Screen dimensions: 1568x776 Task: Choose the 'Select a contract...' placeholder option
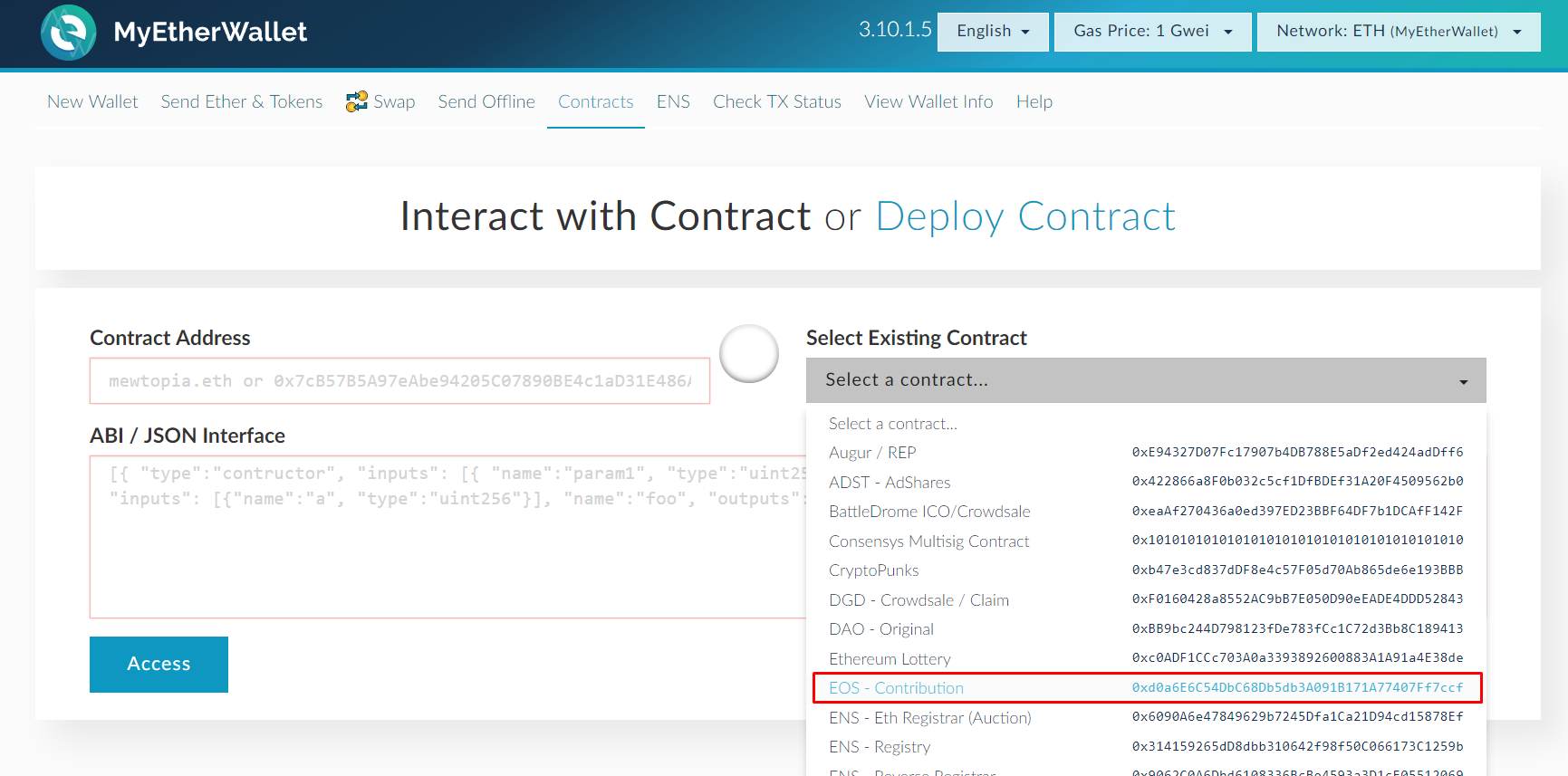pyautogui.click(x=1146, y=424)
